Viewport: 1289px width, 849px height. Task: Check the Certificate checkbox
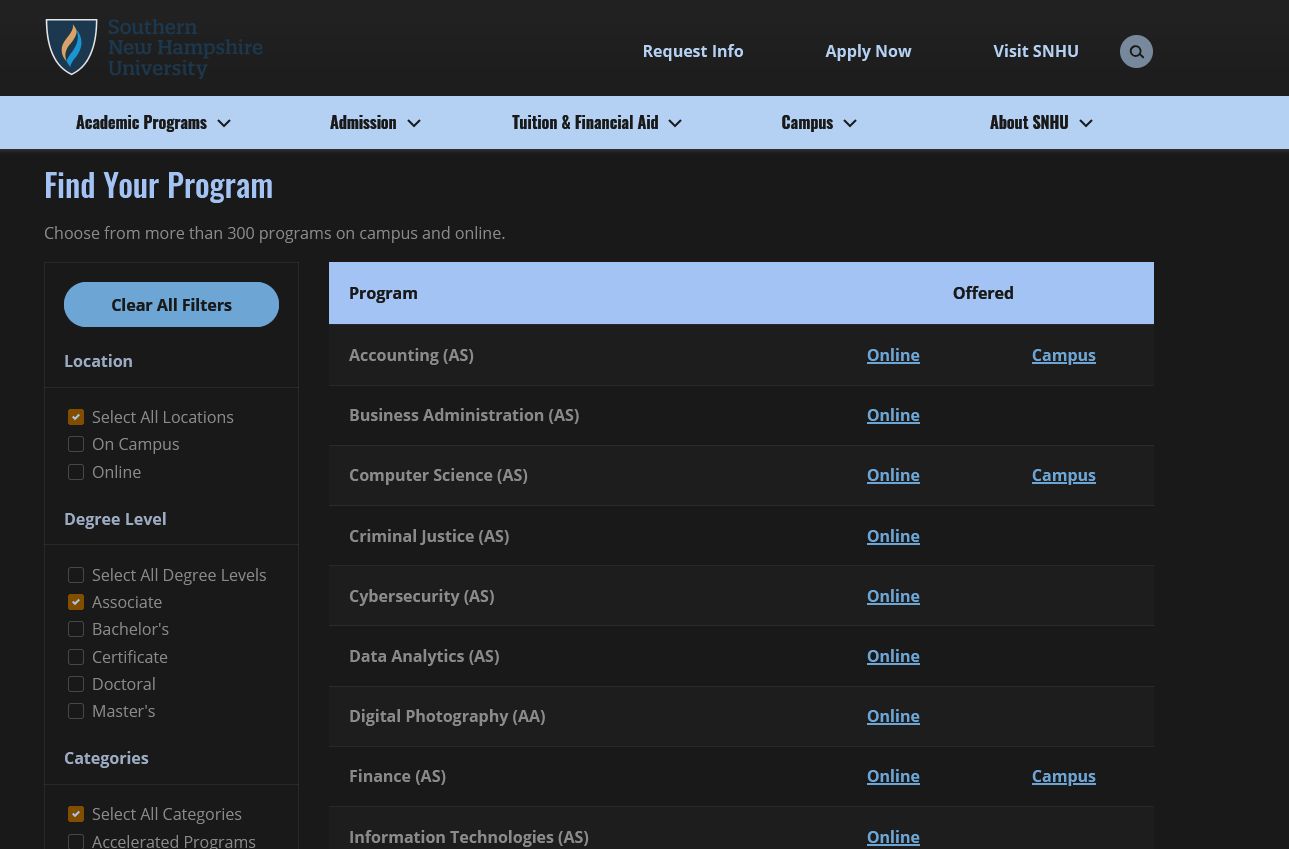76,657
